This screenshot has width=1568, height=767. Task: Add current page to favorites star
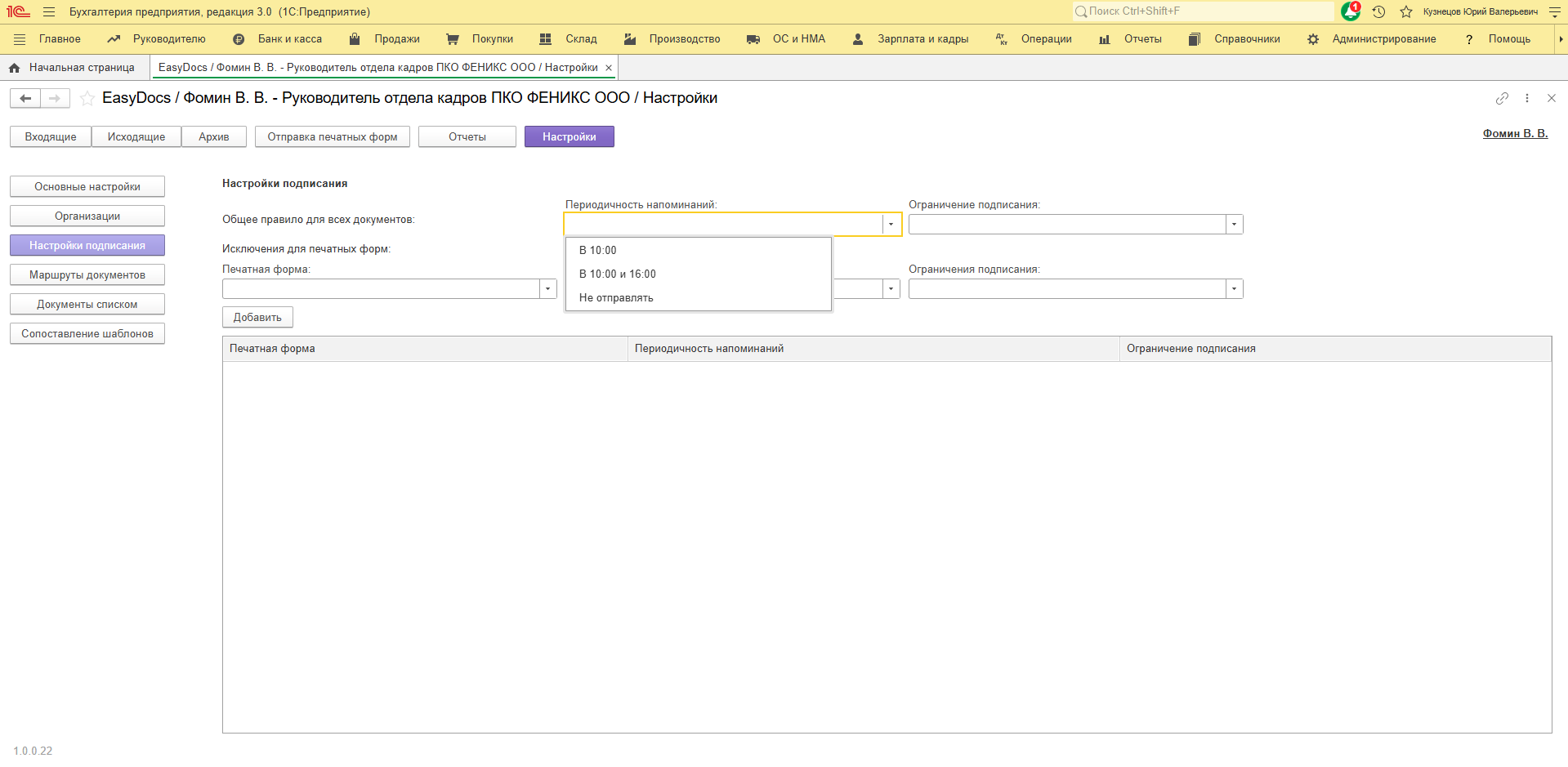[x=87, y=99]
